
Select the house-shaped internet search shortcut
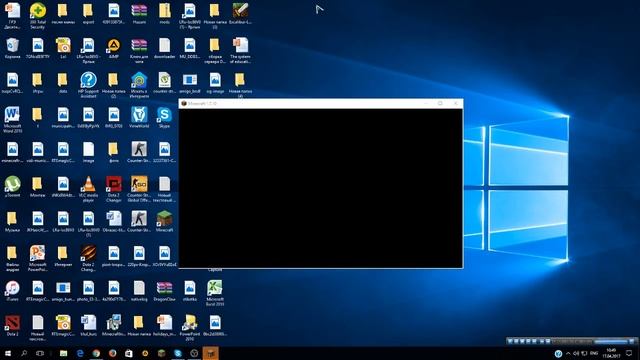(x=139, y=85)
